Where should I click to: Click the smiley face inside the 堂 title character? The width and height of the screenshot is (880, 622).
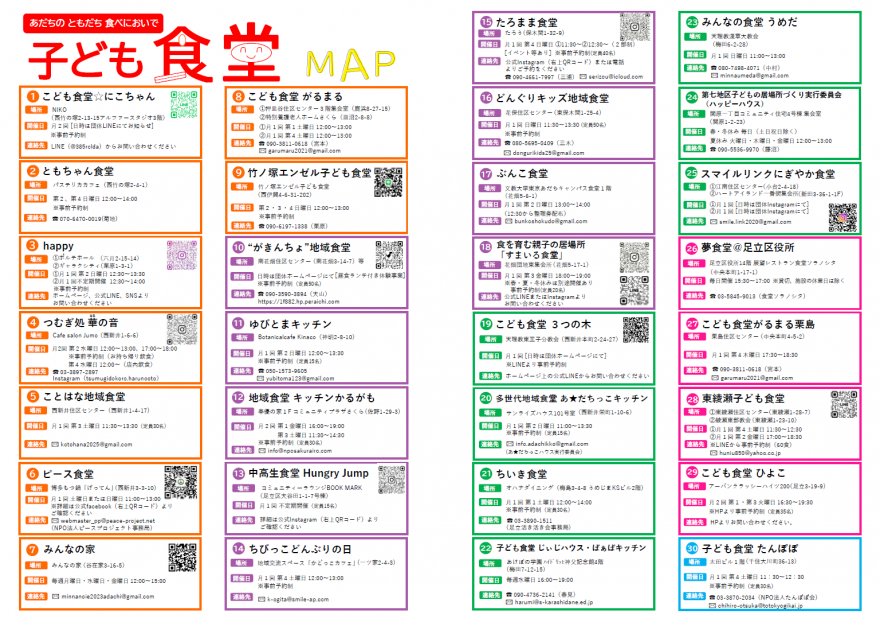click(251, 54)
